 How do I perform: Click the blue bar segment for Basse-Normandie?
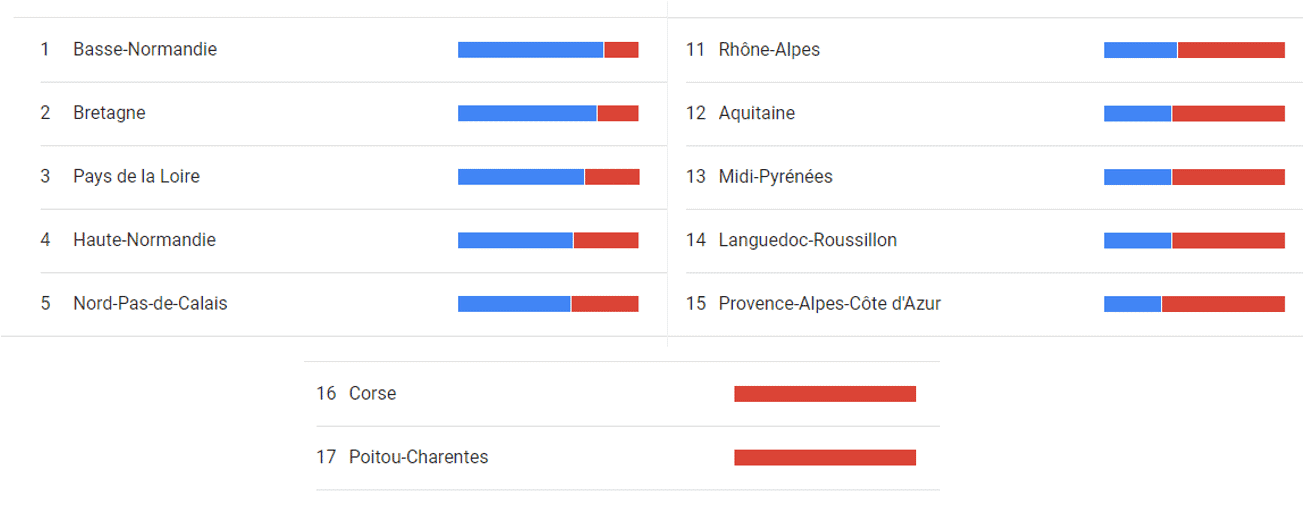pyautogui.click(x=530, y=50)
